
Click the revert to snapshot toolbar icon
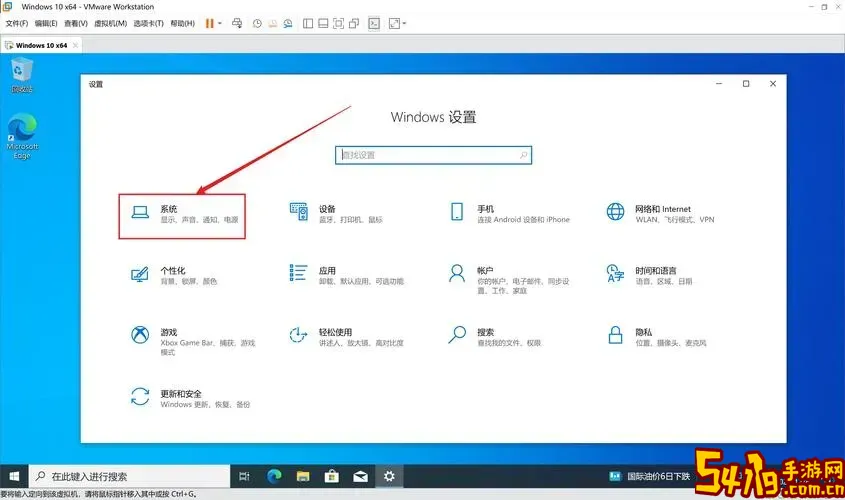click(x=273, y=24)
